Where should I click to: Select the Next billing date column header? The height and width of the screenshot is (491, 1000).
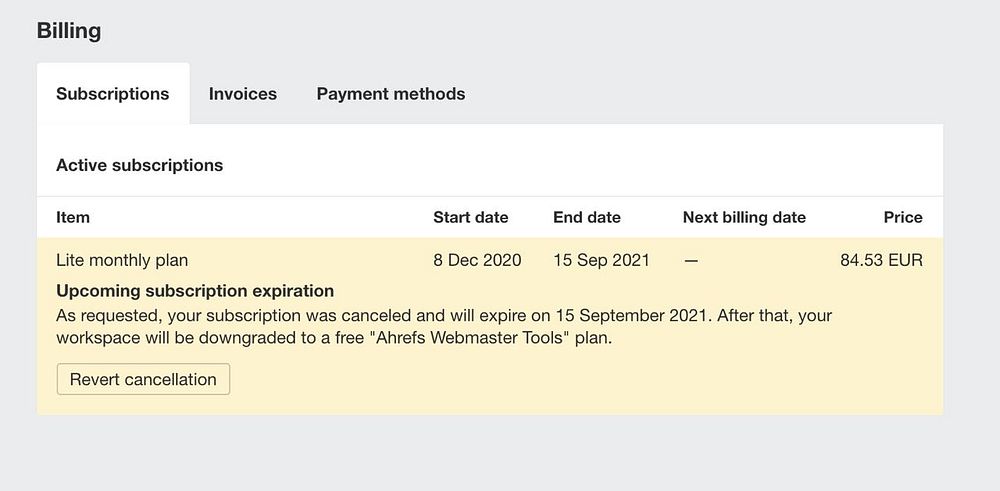tap(744, 217)
